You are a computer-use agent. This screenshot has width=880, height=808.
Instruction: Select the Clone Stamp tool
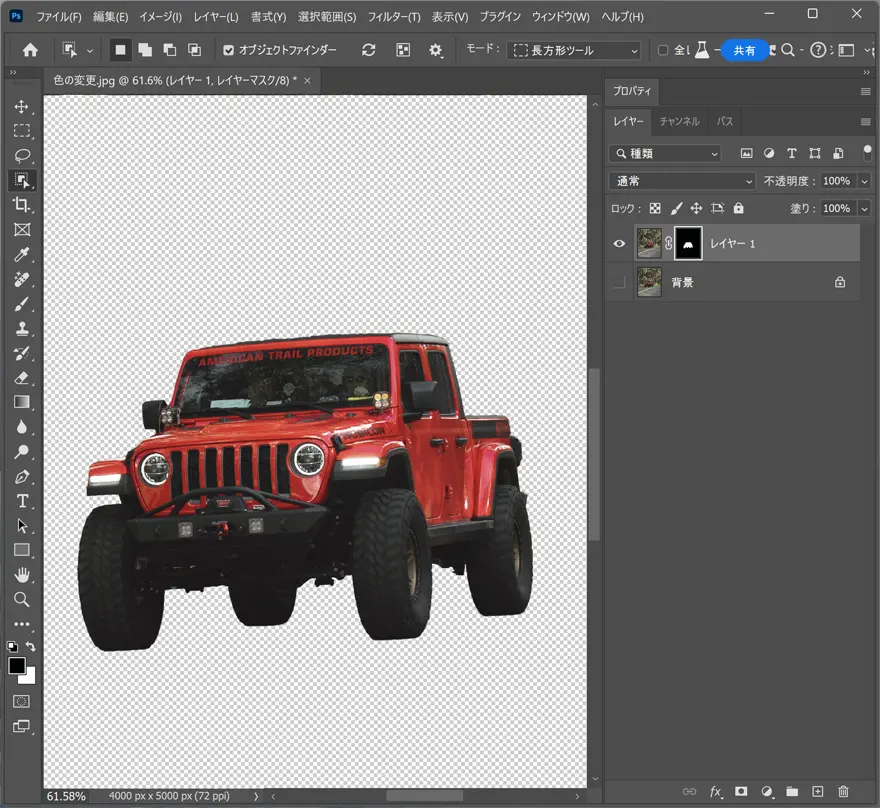pos(22,328)
